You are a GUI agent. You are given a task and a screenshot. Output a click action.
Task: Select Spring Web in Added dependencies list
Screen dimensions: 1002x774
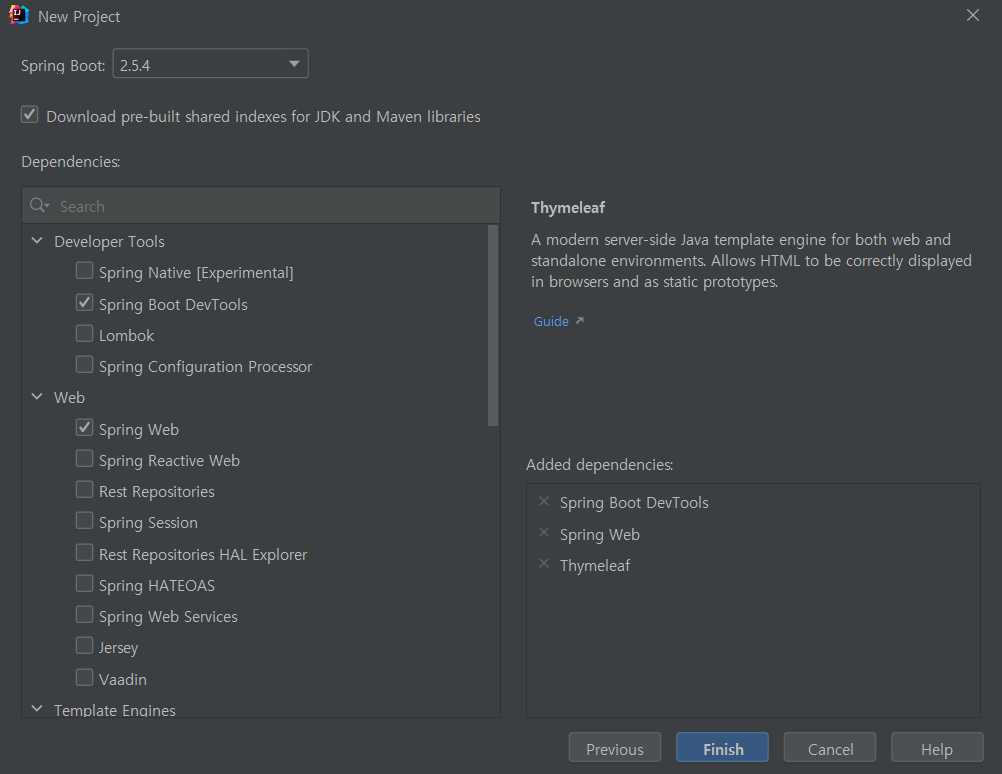pyautogui.click(x=599, y=534)
